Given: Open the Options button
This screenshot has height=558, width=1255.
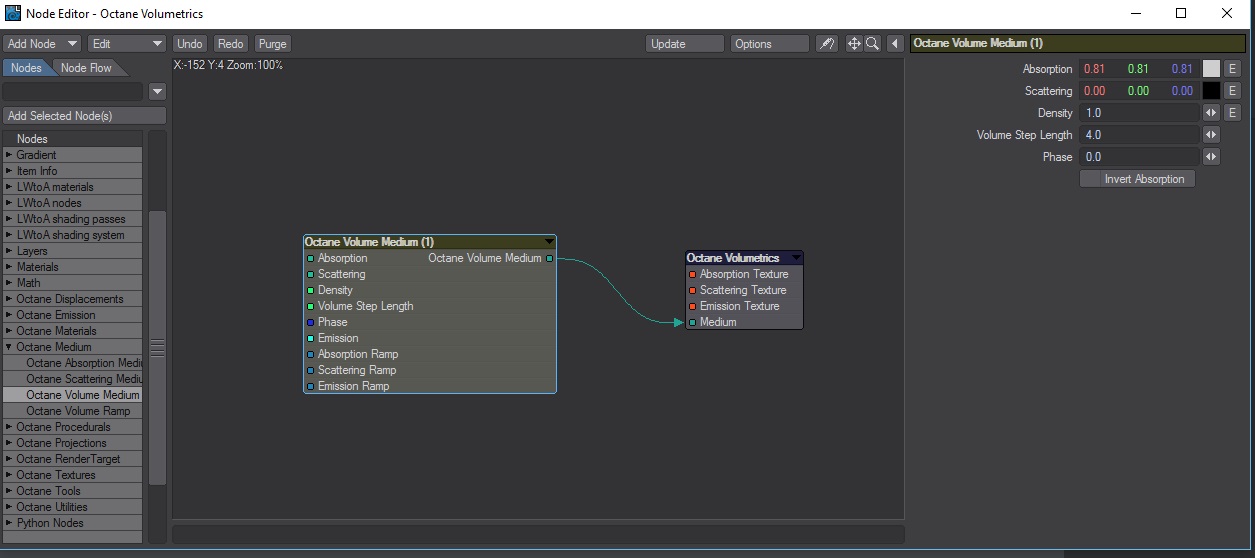Looking at the screenshot, I should click(x=769, y=44).
